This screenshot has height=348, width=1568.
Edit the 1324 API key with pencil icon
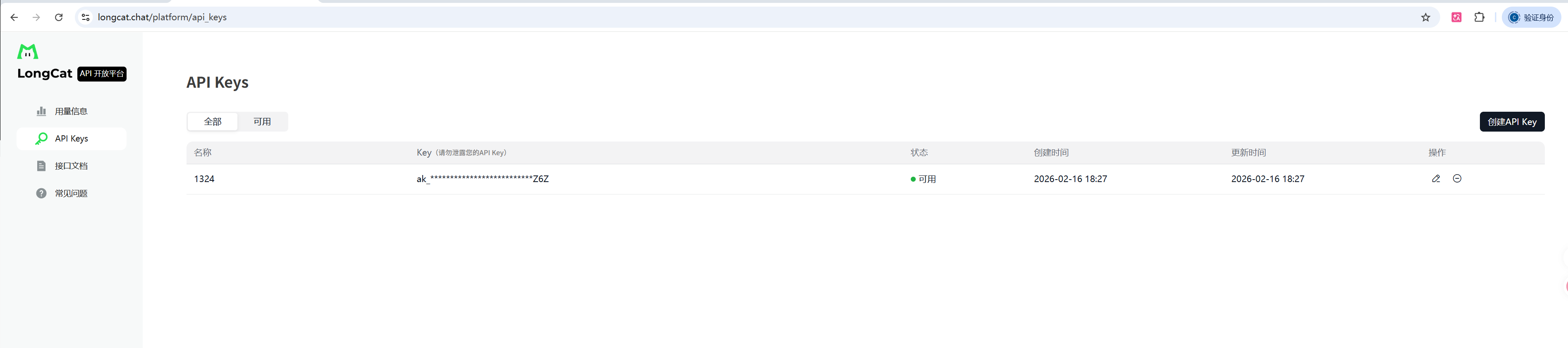click(x=1436, y=179)
